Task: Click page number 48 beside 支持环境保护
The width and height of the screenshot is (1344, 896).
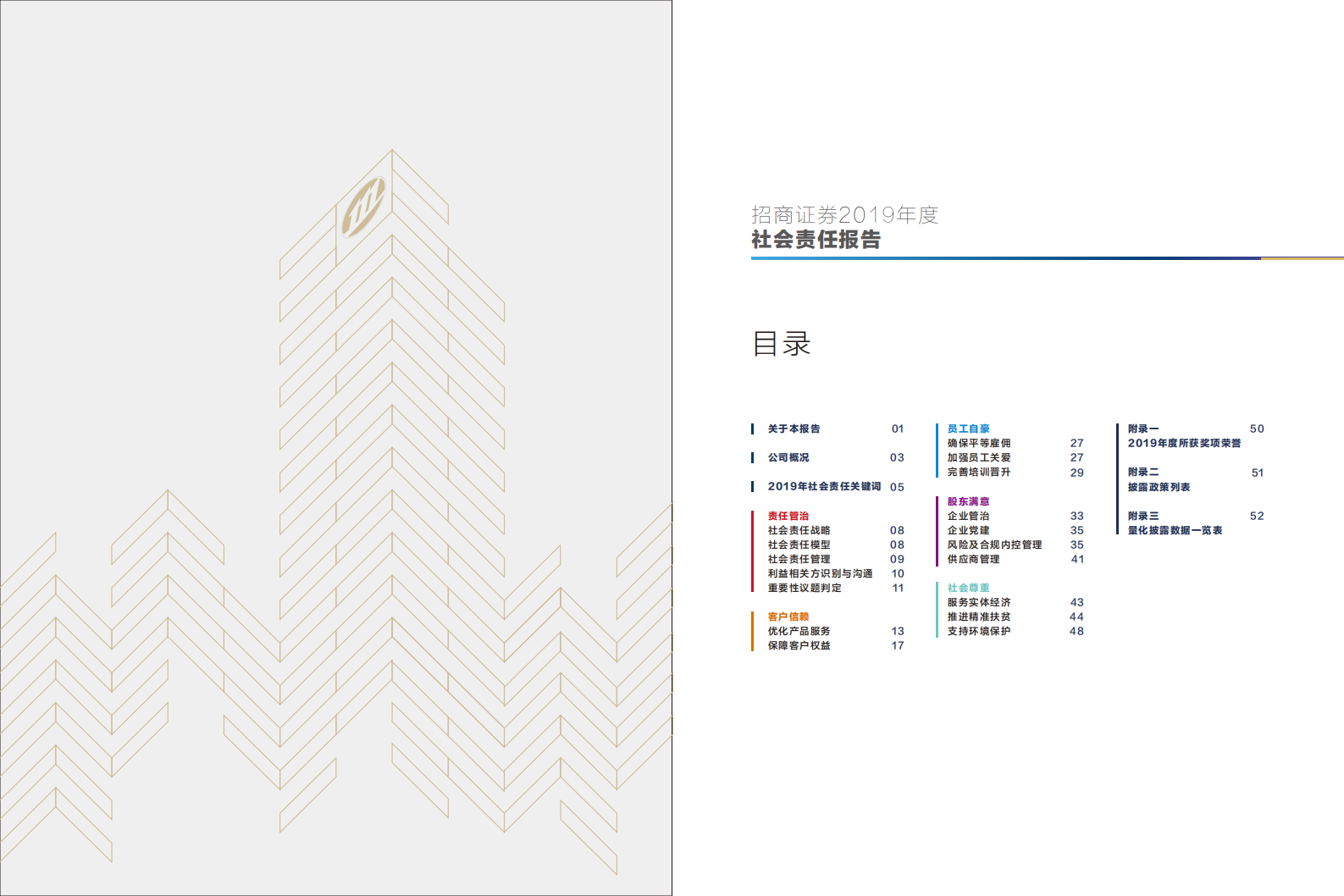Action: click(1077, 631)
